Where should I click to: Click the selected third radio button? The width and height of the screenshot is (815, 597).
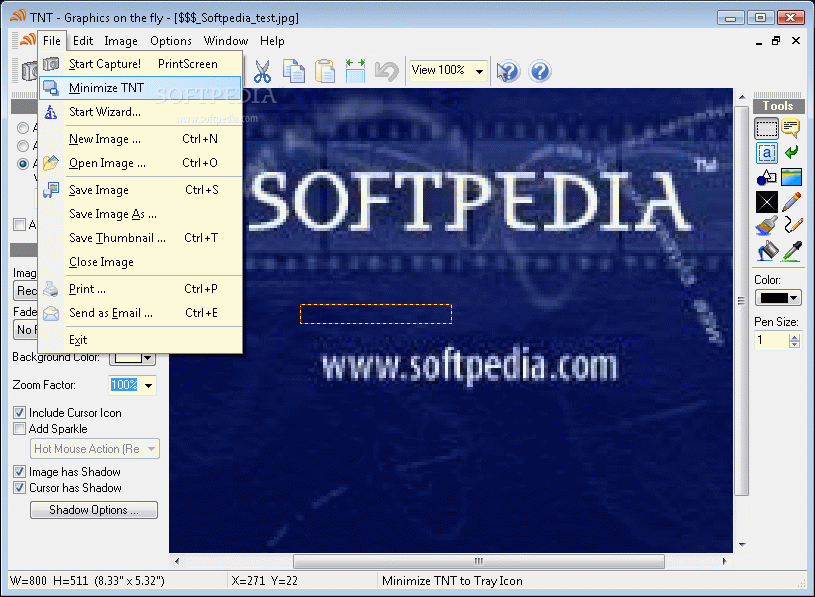click(23, 164)
